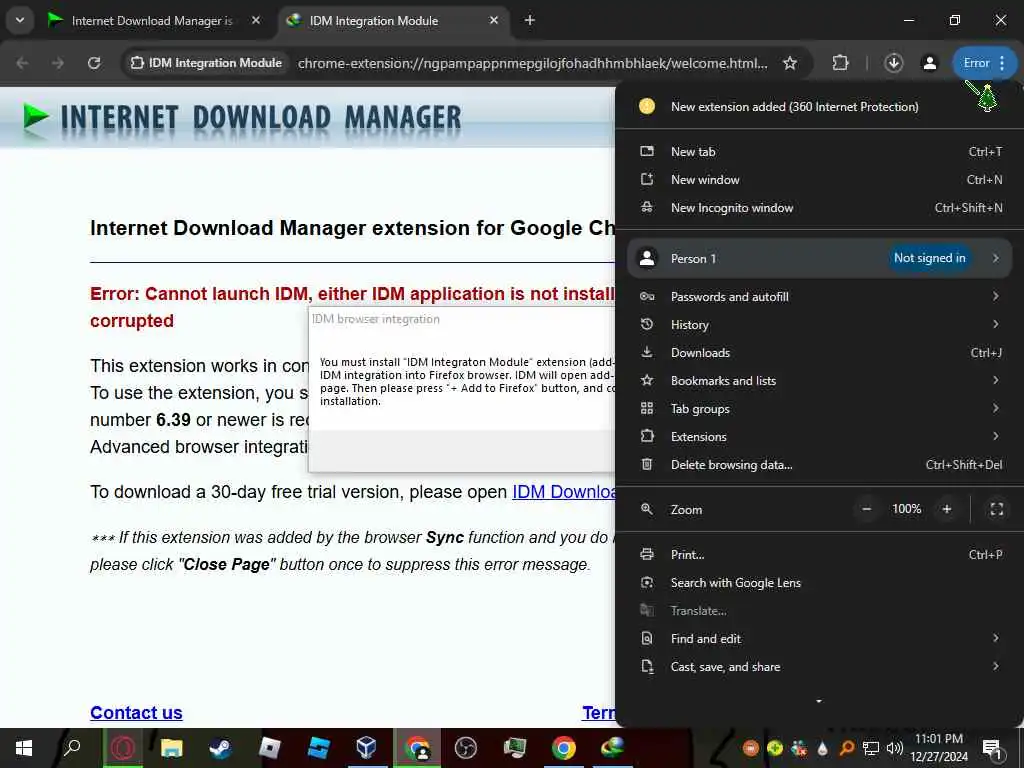Open New extension added notification
Viewport: 1024px width, 768px height.
(820, 106)
